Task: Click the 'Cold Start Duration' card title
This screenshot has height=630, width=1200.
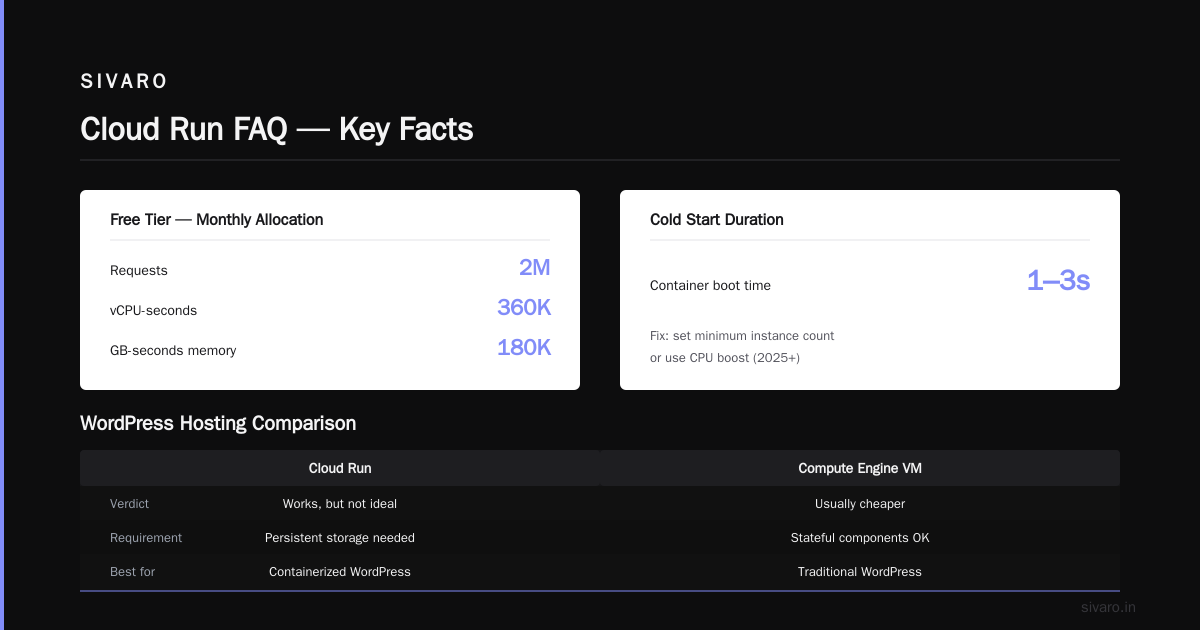Action: tap(717, 220)
